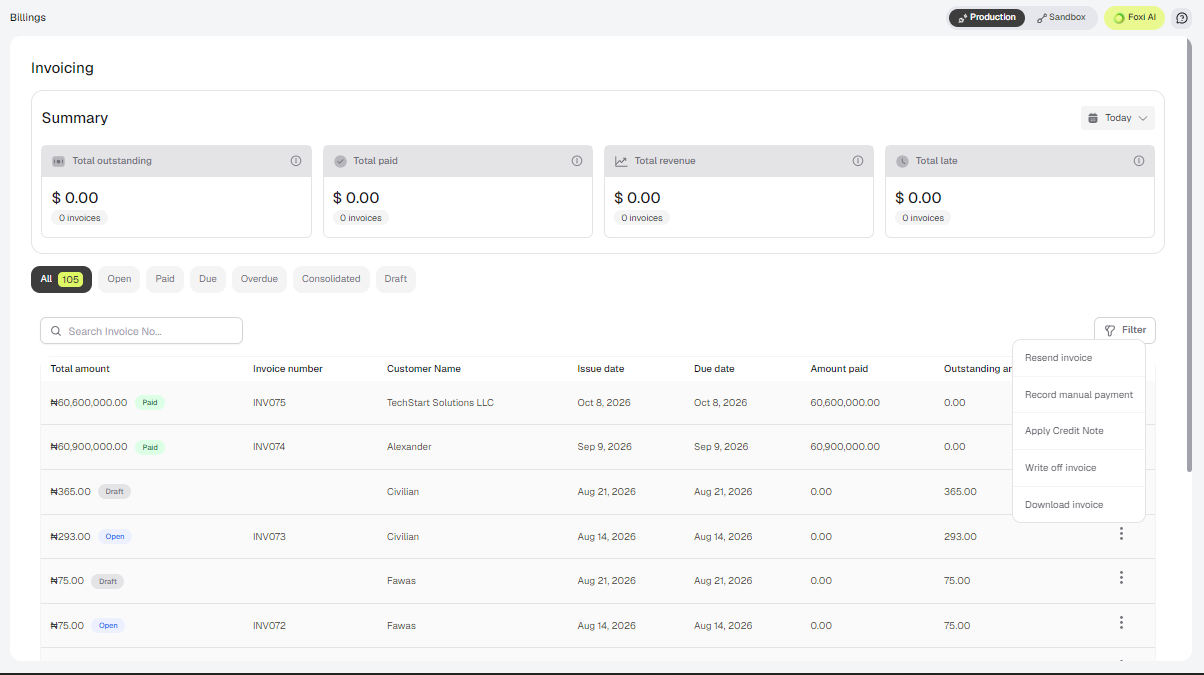The width and height of the screenshot is (1204, 675).
Task: Select the Overdue invoices tab
Action: click(260, 279)
